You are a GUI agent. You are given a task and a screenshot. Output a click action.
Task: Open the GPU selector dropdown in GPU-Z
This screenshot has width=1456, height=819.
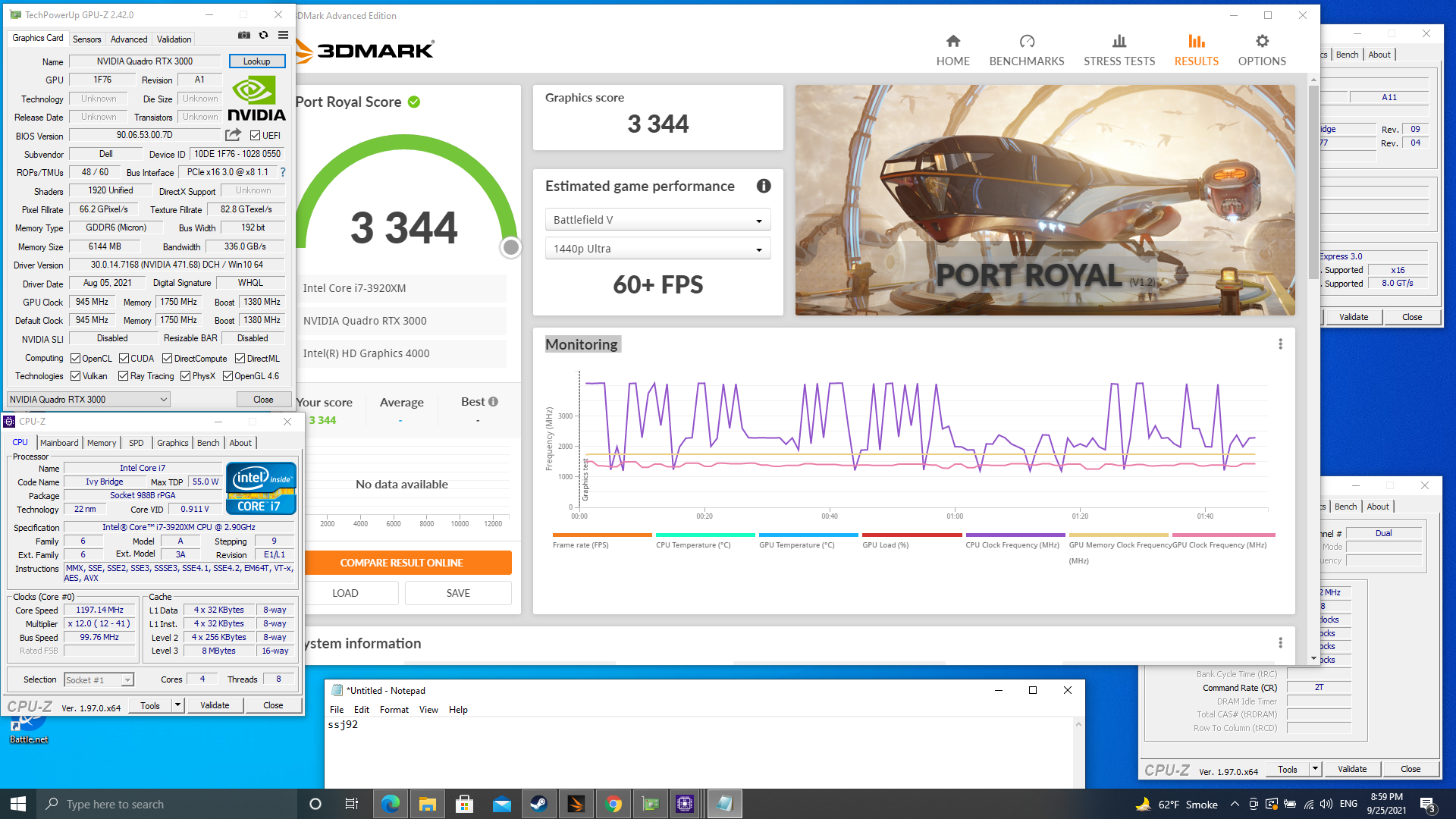pyautogui.click(x=89, y=399)
